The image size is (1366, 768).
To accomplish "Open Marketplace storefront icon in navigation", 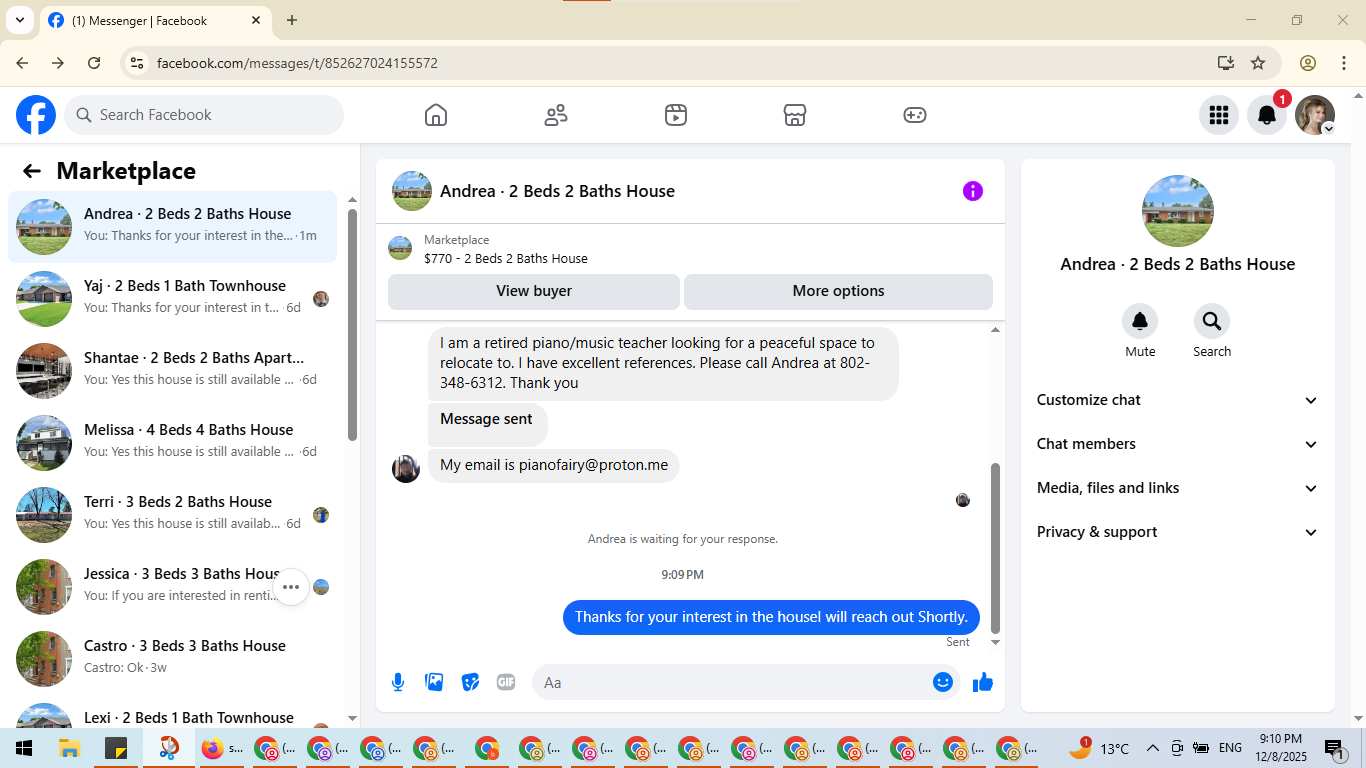I will click(x=795, y=115).
